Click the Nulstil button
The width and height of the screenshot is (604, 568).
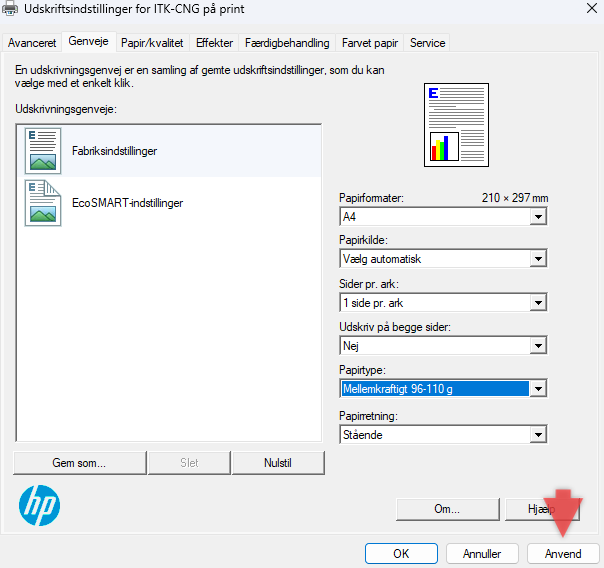pyautogui.click(x=278, y=463)
